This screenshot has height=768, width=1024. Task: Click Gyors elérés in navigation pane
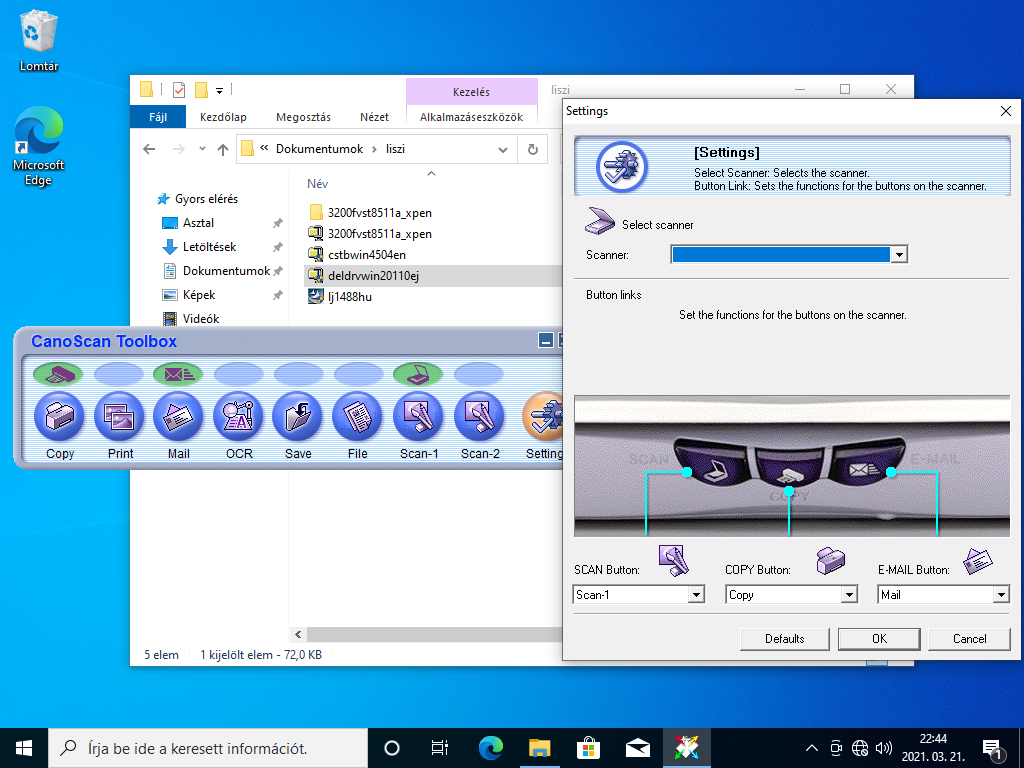point(206,199)
